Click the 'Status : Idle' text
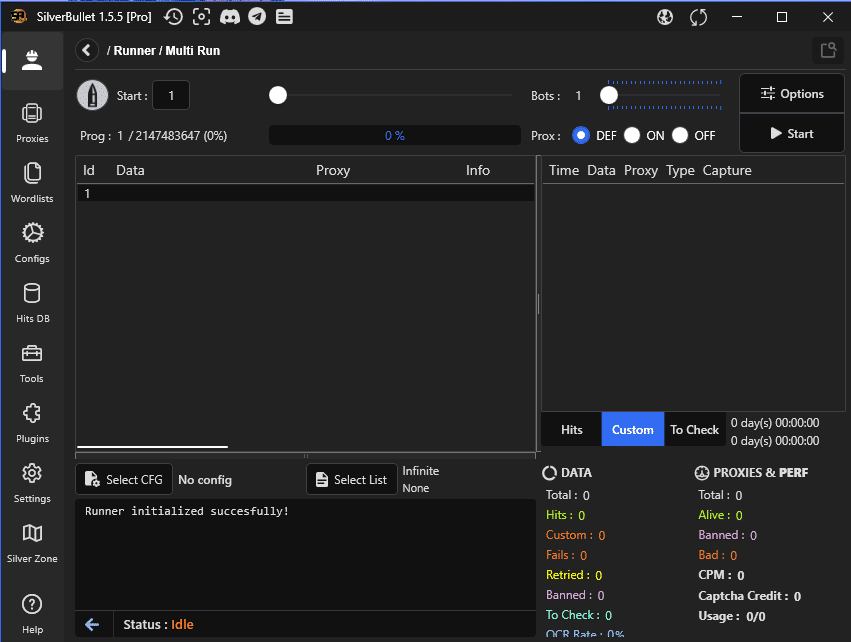Viewport: 851px width, 642px height. (158, 624)
